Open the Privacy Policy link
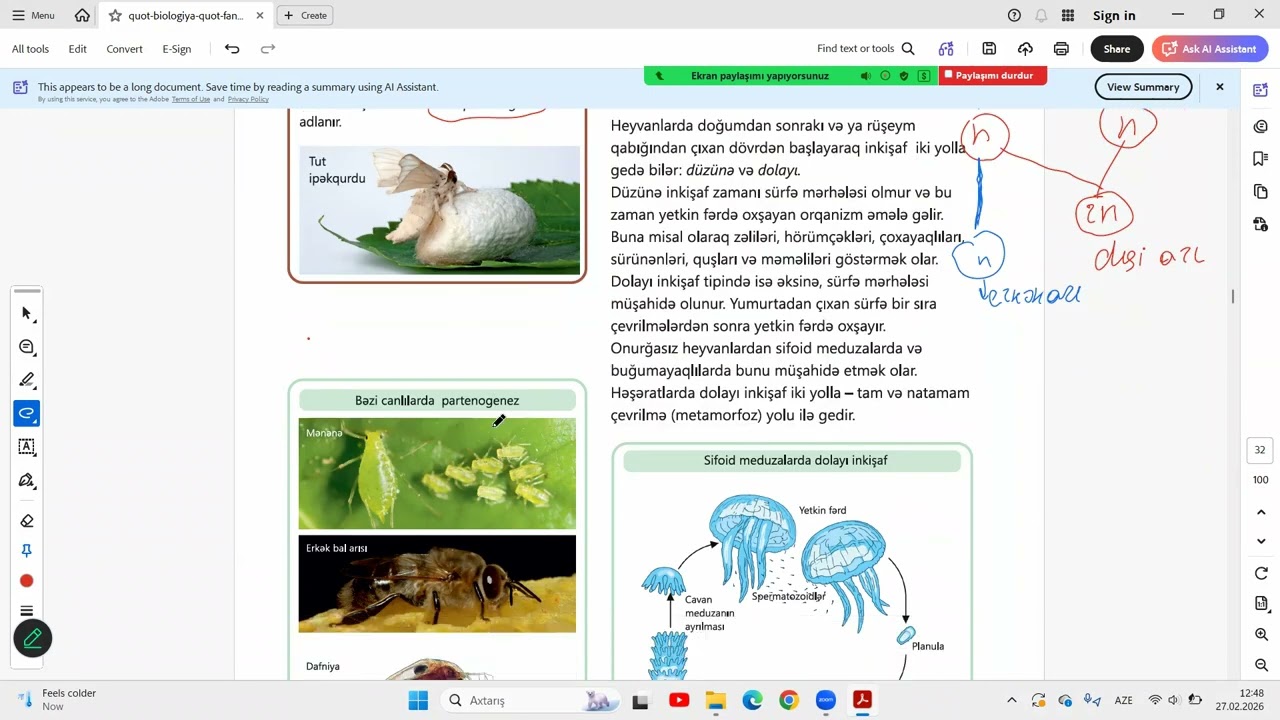Viewport: 1280px width, 720px height. (248, 99)
